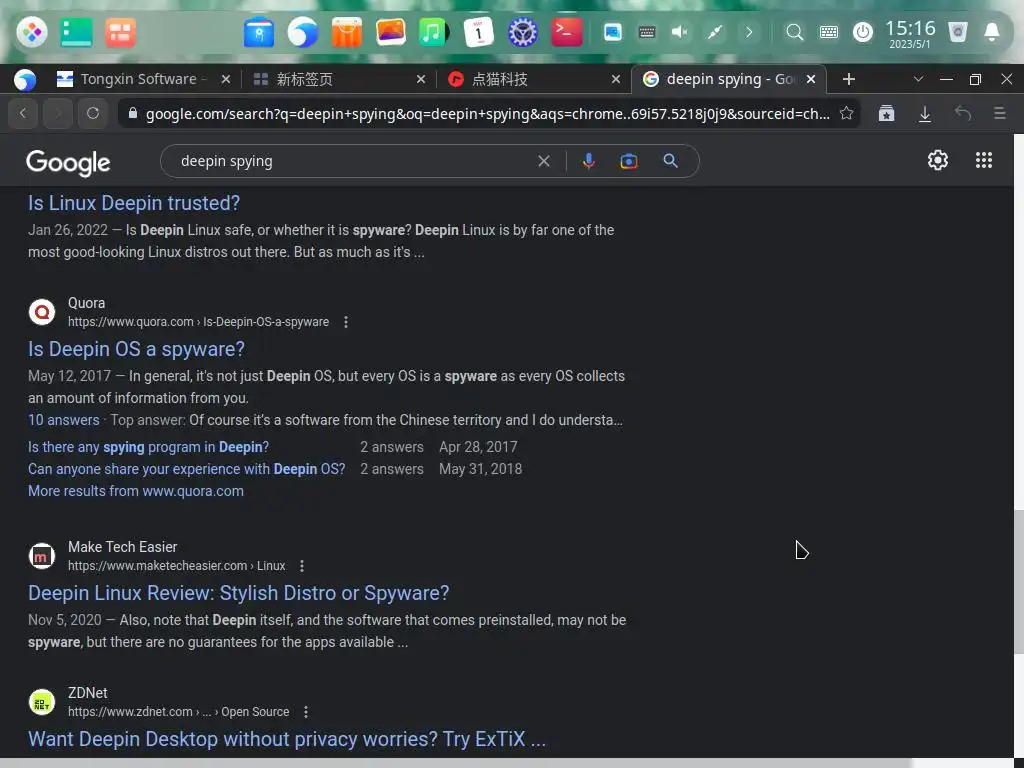Open 'Is Deepin OS a spyware?' result

(136, 349)
